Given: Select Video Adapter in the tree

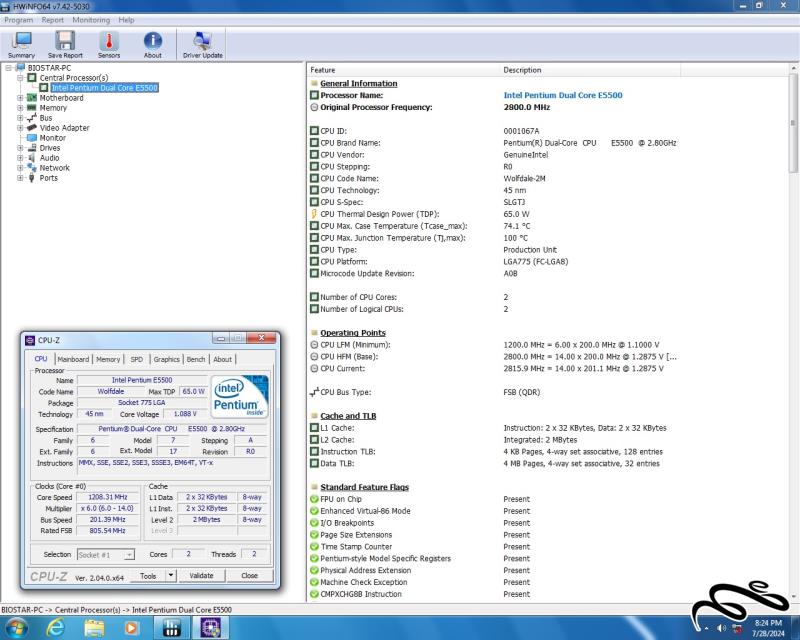Looking at the screenshot, I should [x=64, y=128].
